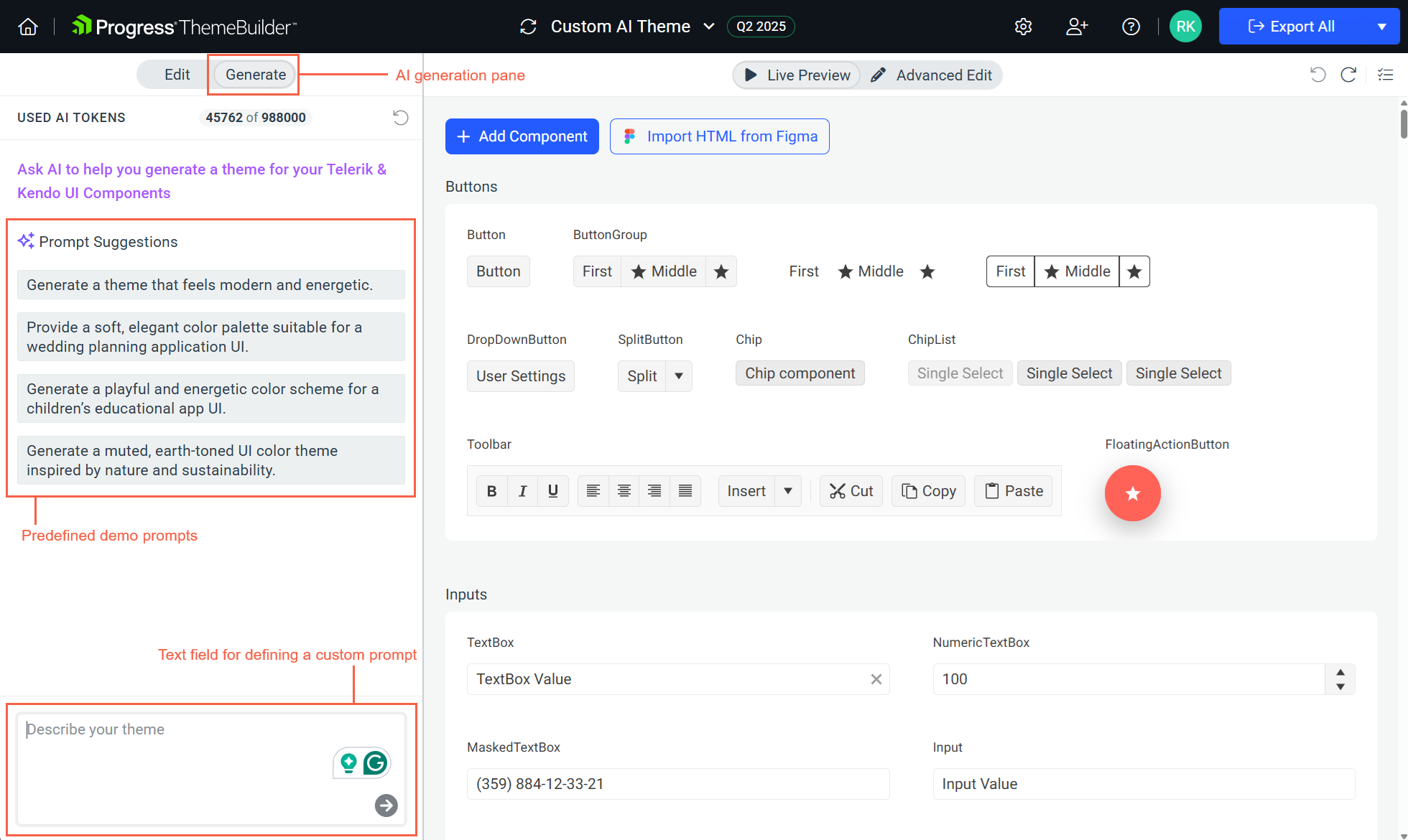Toggle the Underline toolbar button
Screen dimensions: 1408x840
coord(552,491)
